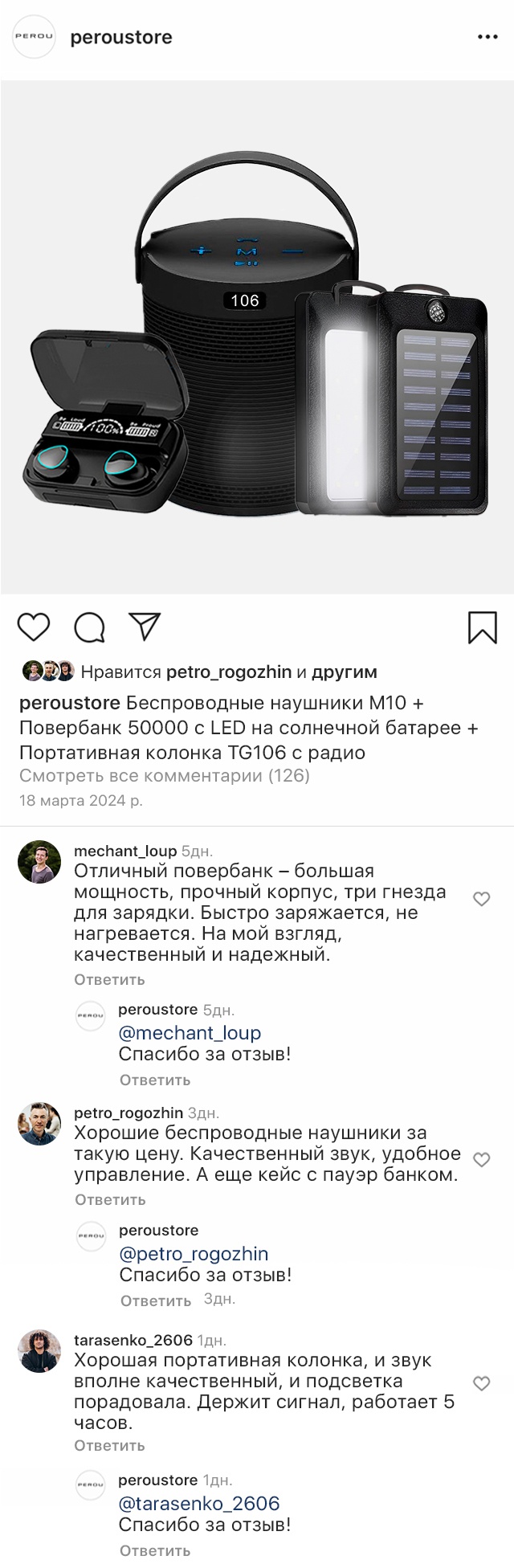The width and height of the screenshot is (514, 1568).
Task: Reply to tarasenko_2606's speaker comment
Action: [109, 1445]
